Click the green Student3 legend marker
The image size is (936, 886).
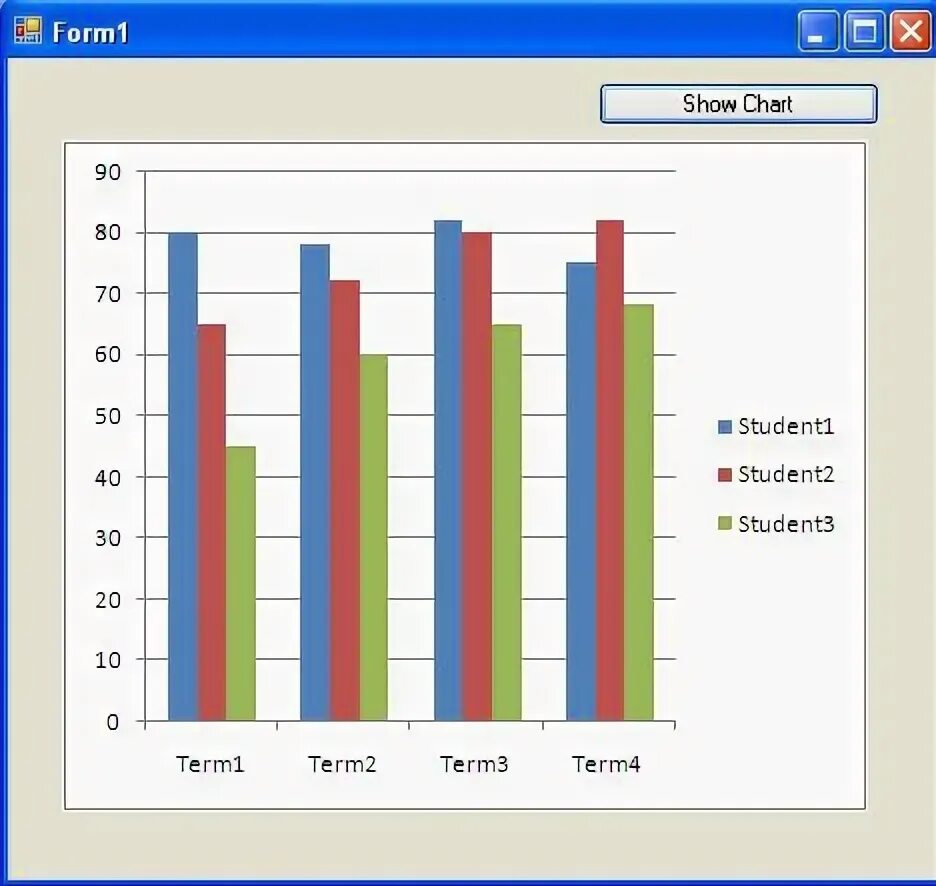pos(725,524)
